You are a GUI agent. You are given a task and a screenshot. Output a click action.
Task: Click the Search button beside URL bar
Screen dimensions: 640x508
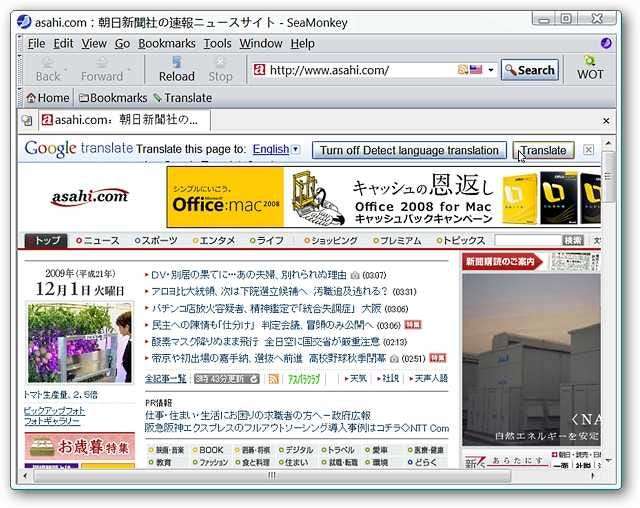click(x=529, y=70)
